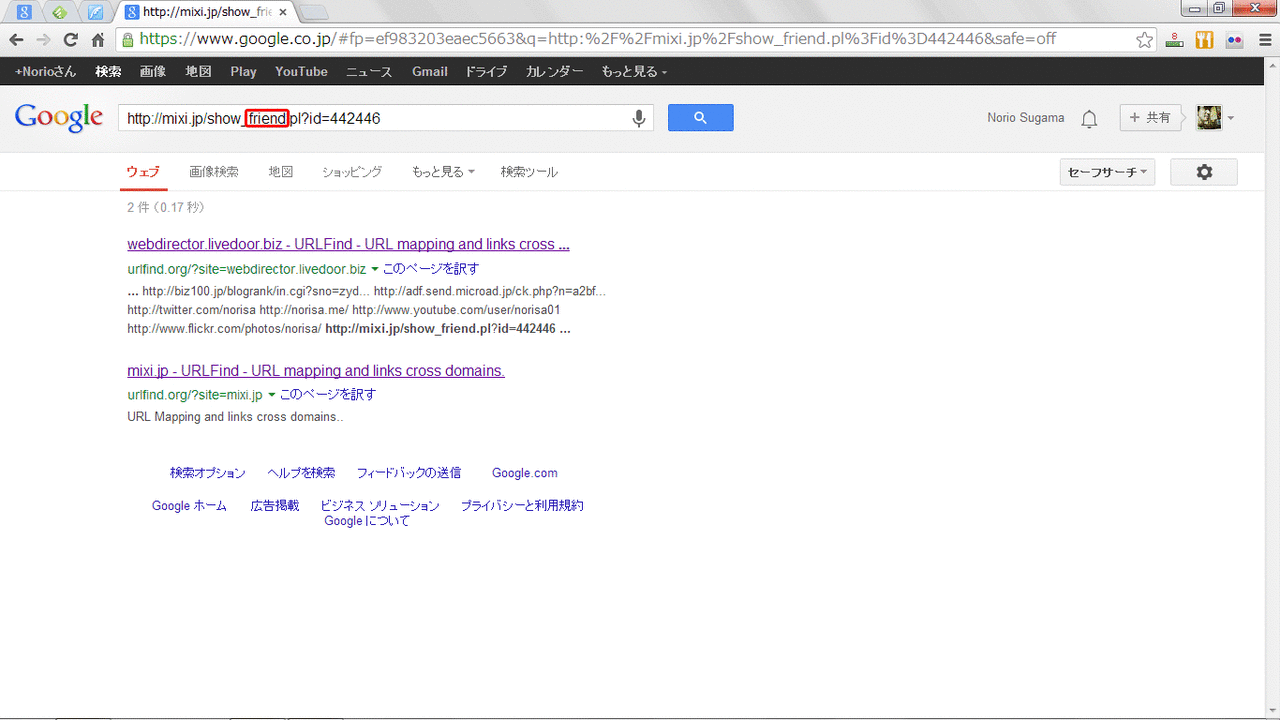Select the ウェブ search tab
Viewport: 1280px width, 720px height.
[142, 172]
